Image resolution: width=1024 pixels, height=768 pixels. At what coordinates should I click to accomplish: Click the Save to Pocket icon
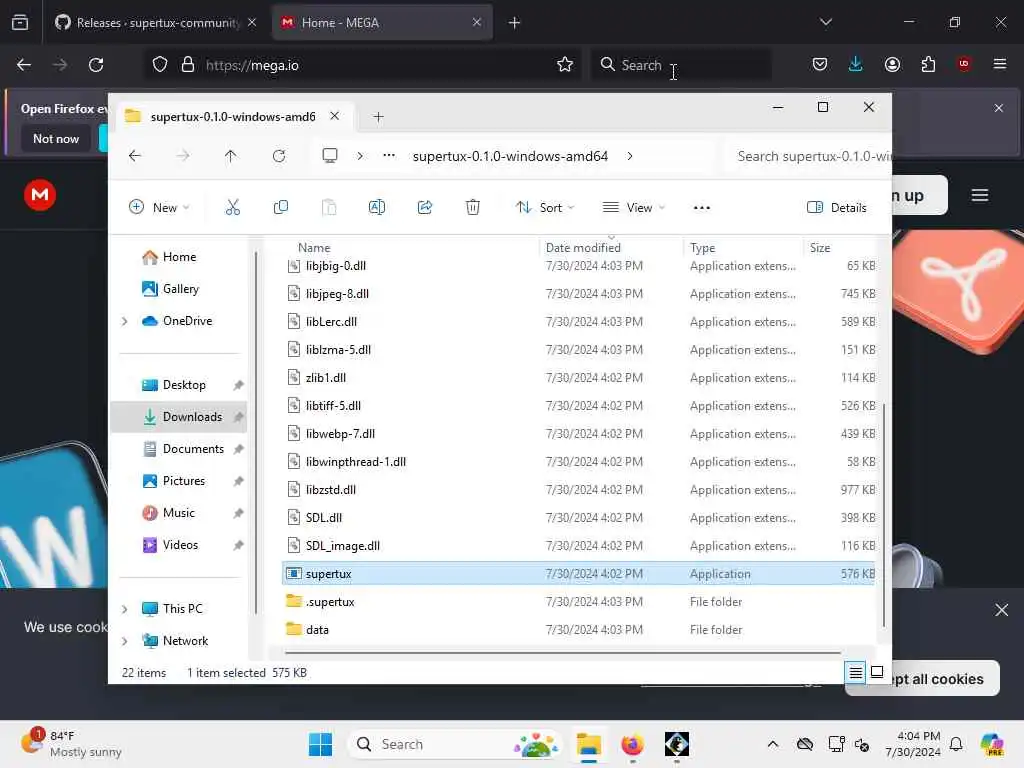coord(820,64)
